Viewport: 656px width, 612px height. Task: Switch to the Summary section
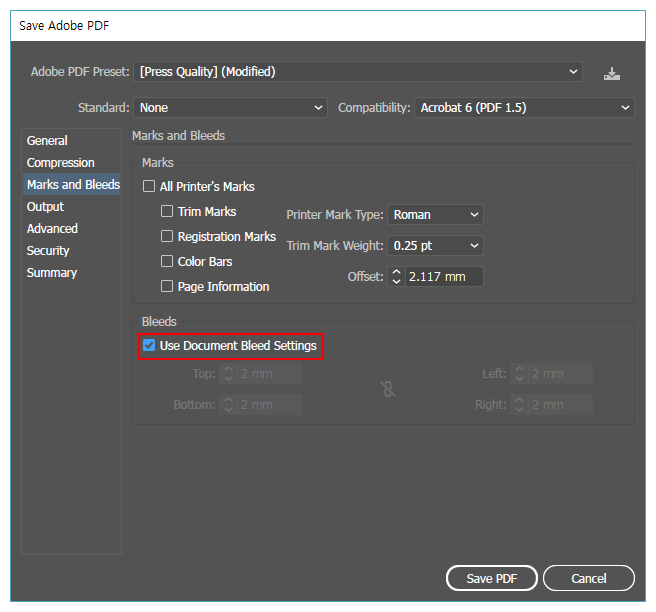(72, 273)
